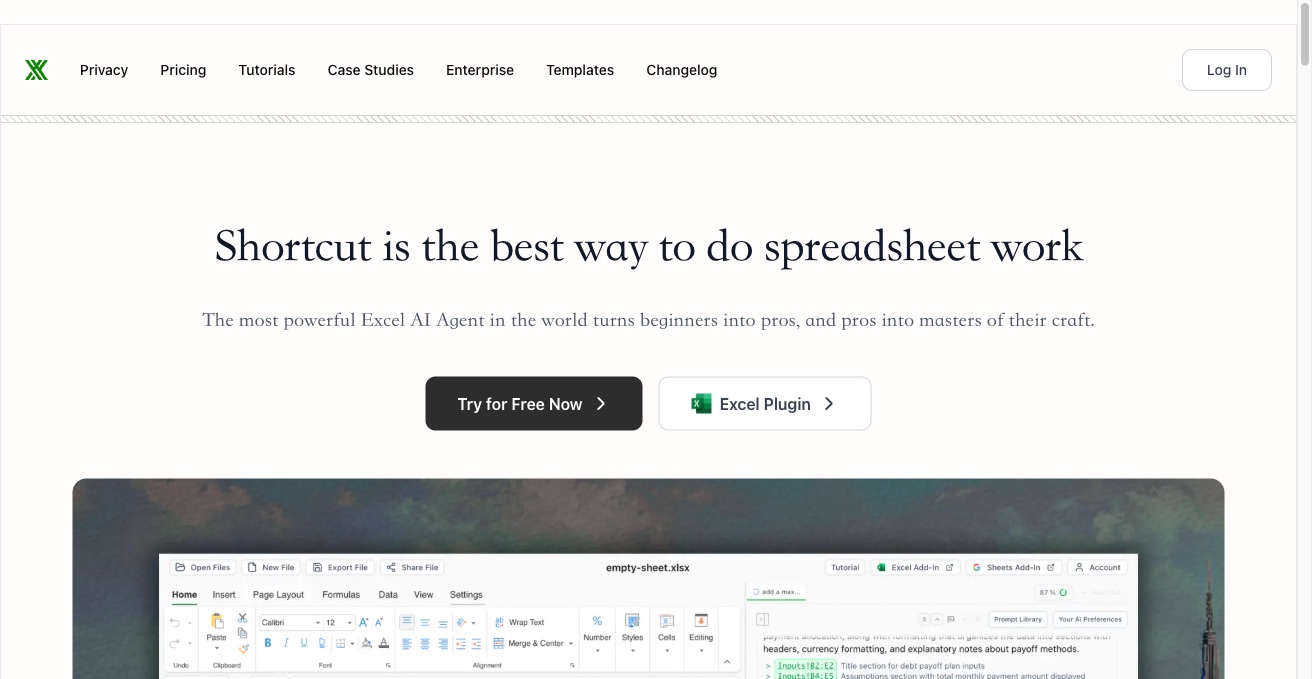
Task: Toggle Italic formatting in Font group
Action: [x=285, y=643]
